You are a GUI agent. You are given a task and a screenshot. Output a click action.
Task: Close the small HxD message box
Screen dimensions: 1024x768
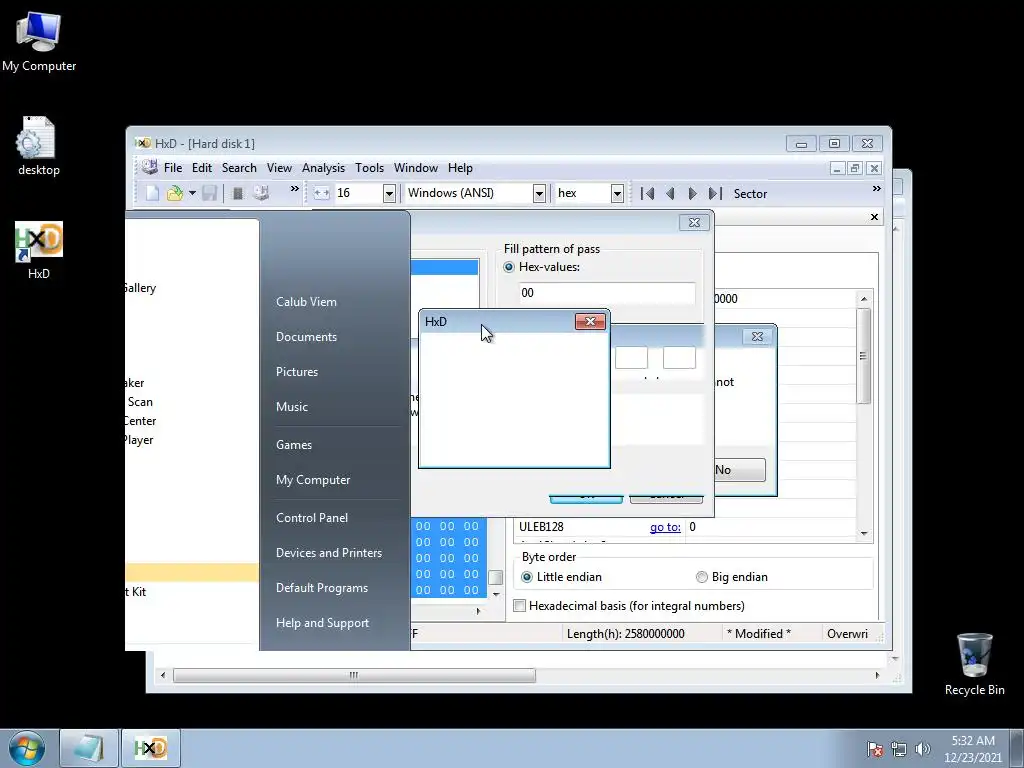590,321
